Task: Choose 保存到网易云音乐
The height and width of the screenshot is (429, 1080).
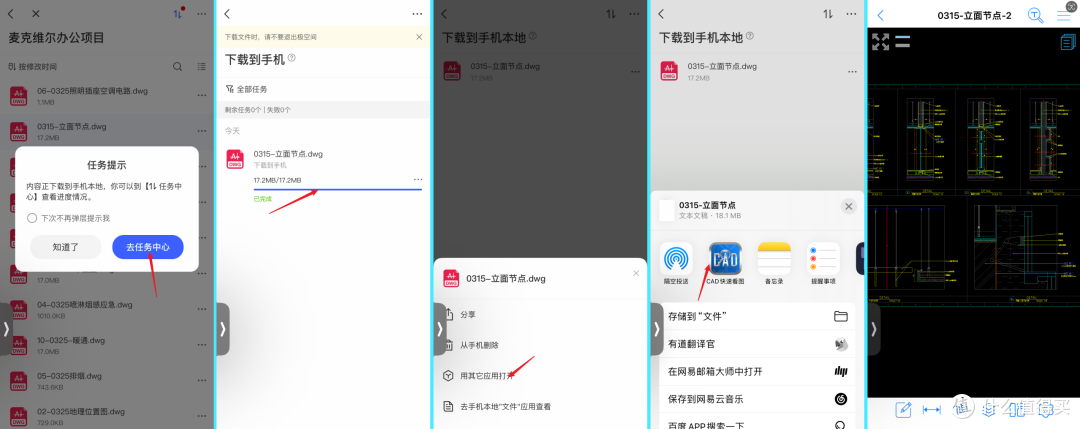Action: pos(757,399)
